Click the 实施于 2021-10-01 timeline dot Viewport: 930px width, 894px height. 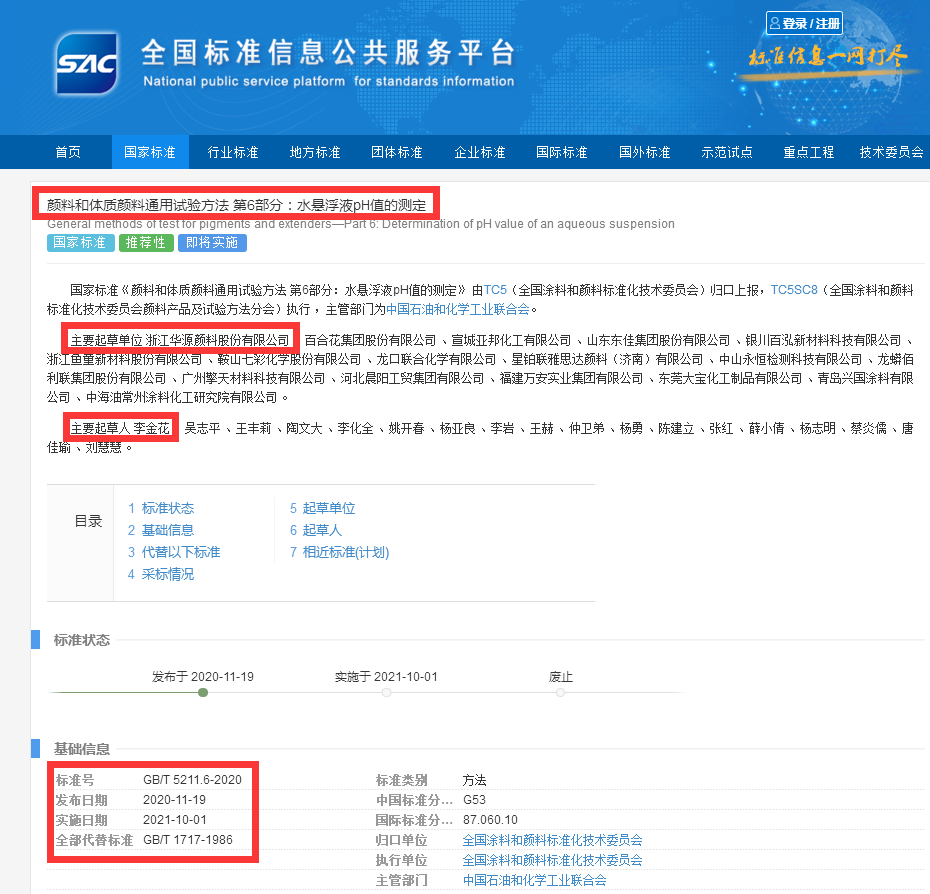click(386, 692)
